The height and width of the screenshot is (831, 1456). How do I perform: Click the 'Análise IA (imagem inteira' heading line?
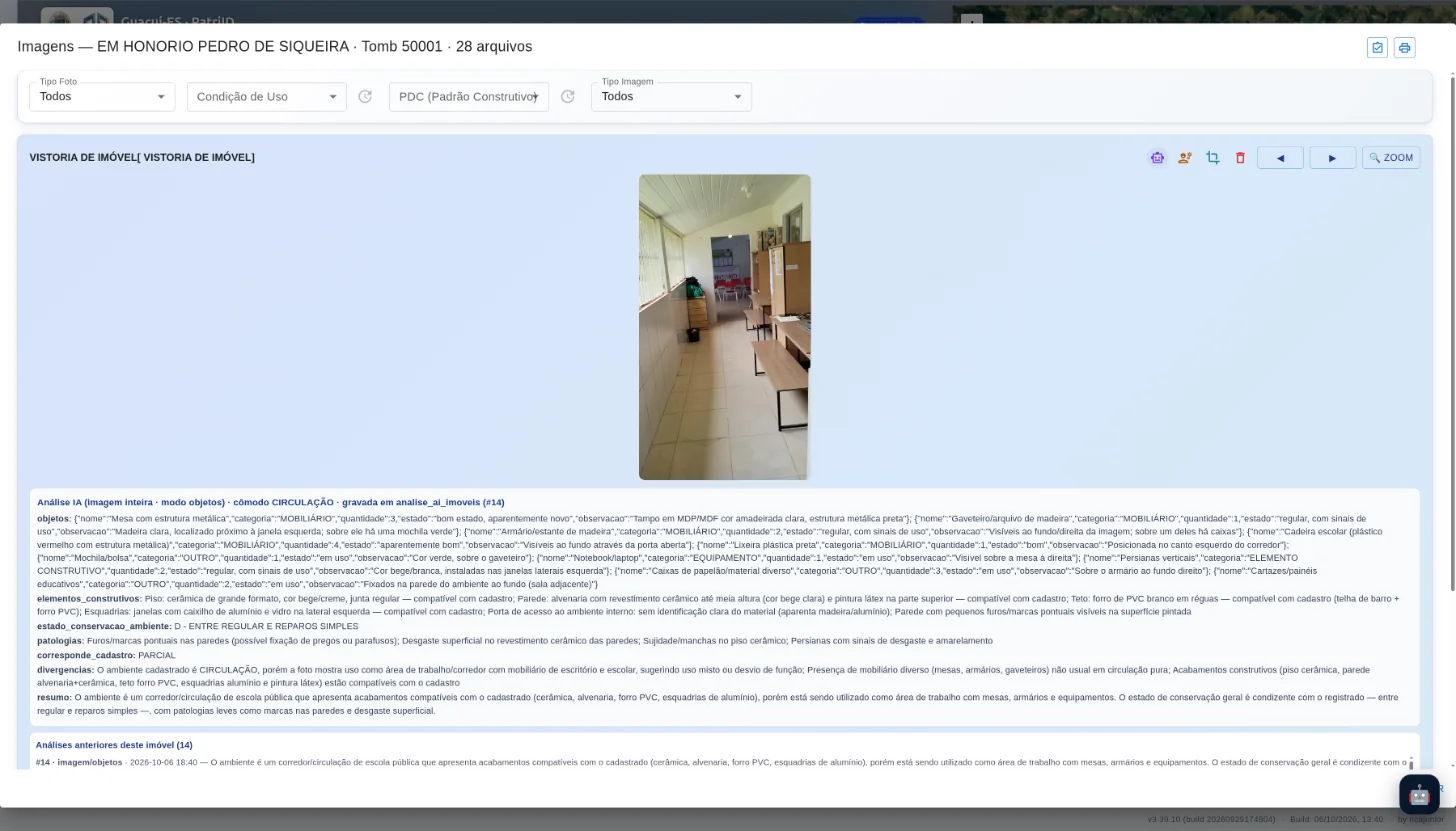pyautogui.click(x=271, y=502)
